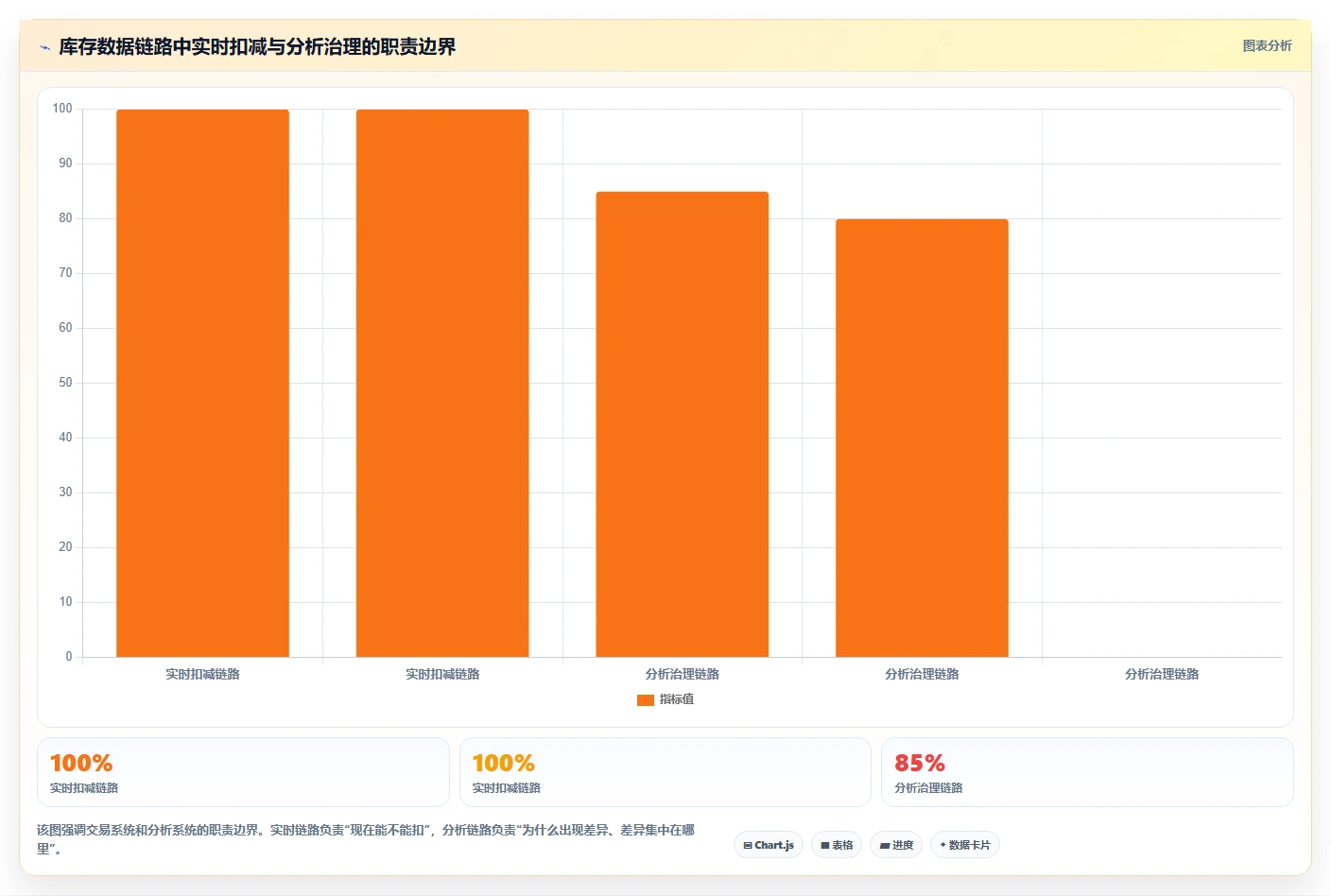1331x896 pixels.
Task: Click the y-axis label 60
Action: coord(65,328)
